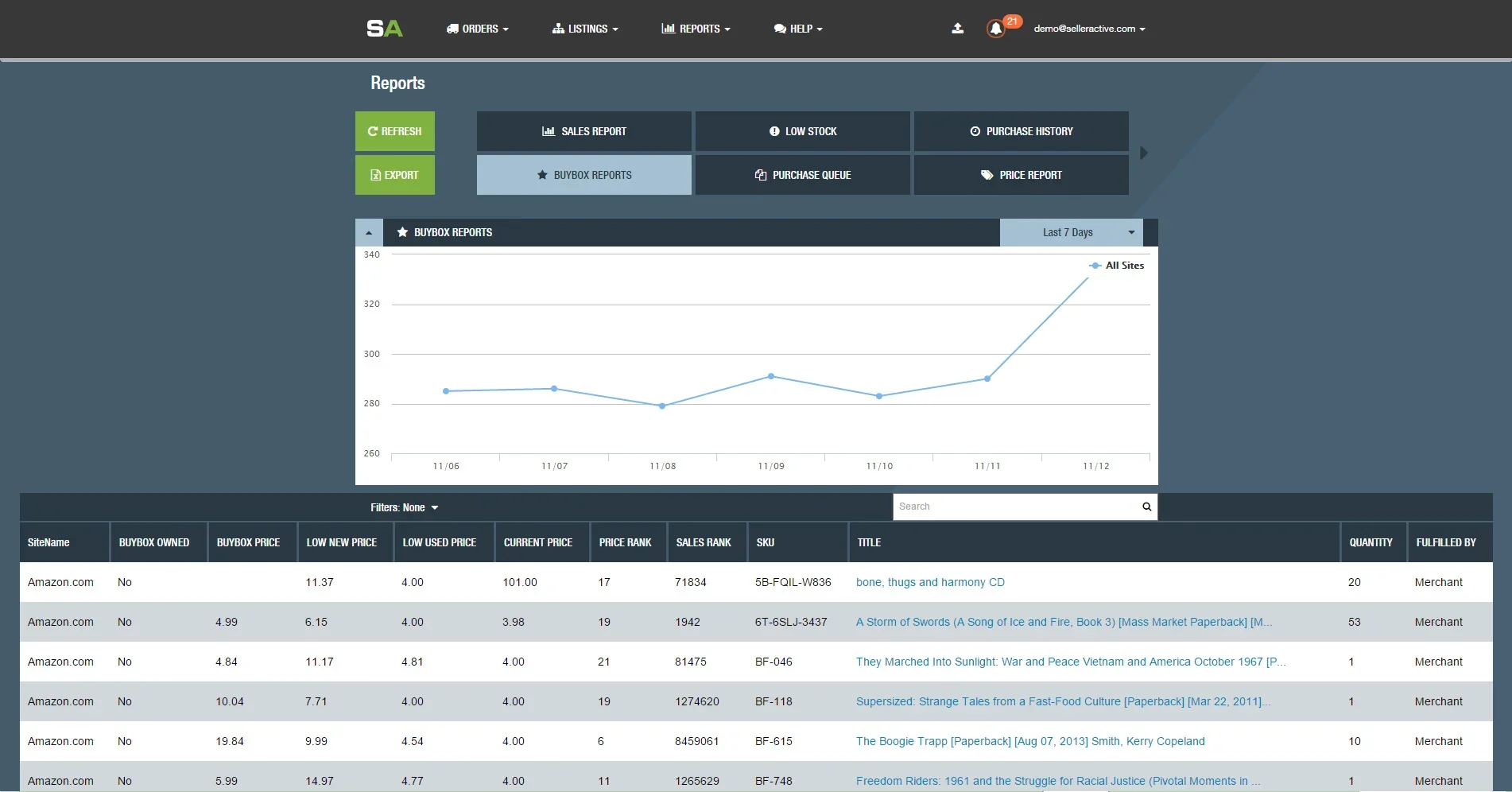Open the Listings menu
Image resolution: width=1512 pixels, height=792 pixels.
[585, 29]
